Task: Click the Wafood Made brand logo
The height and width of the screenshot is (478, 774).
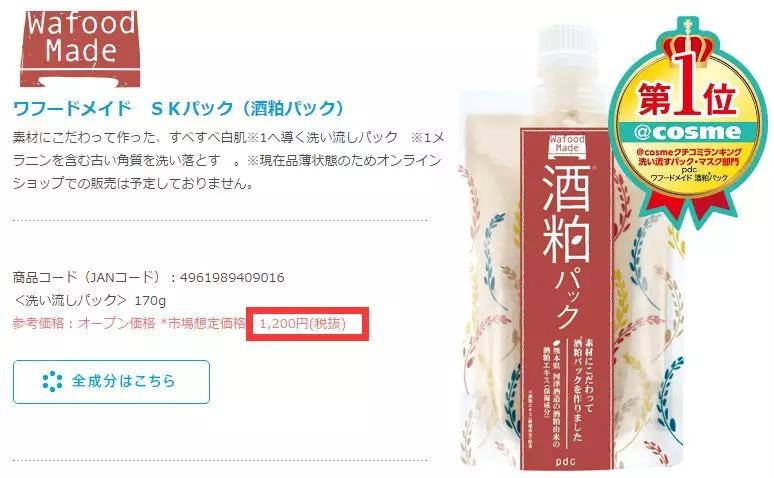Action: [x=80, y=48]
